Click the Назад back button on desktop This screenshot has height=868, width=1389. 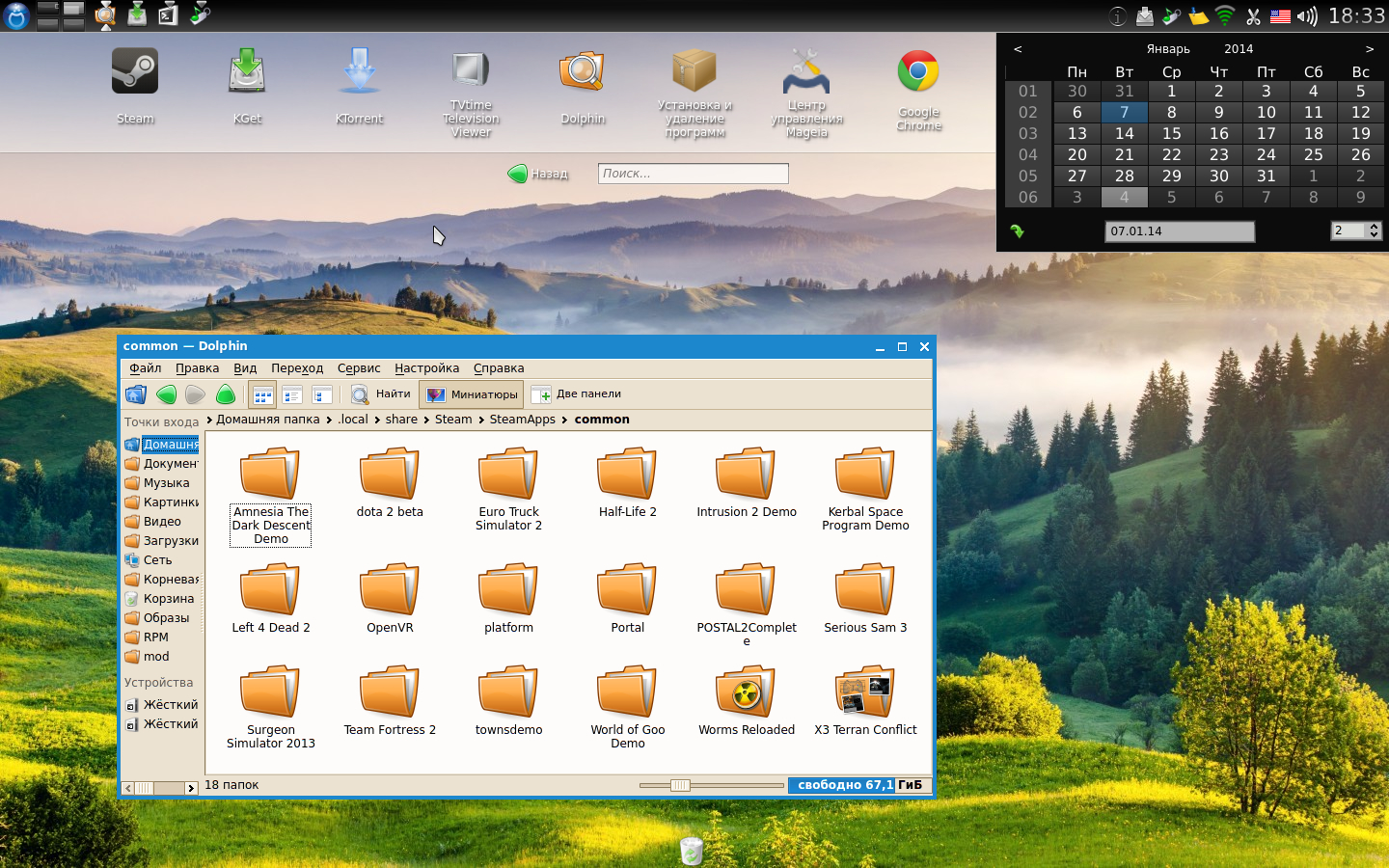pos(538,174)
